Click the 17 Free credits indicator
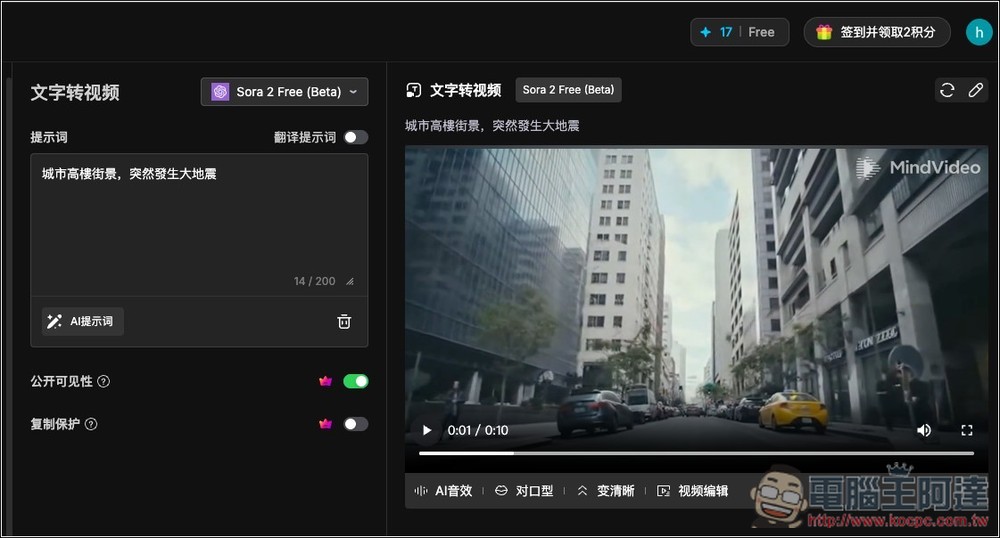Image resolution: width=1000 pixels, height=538 pixels. tap(739, 32)
